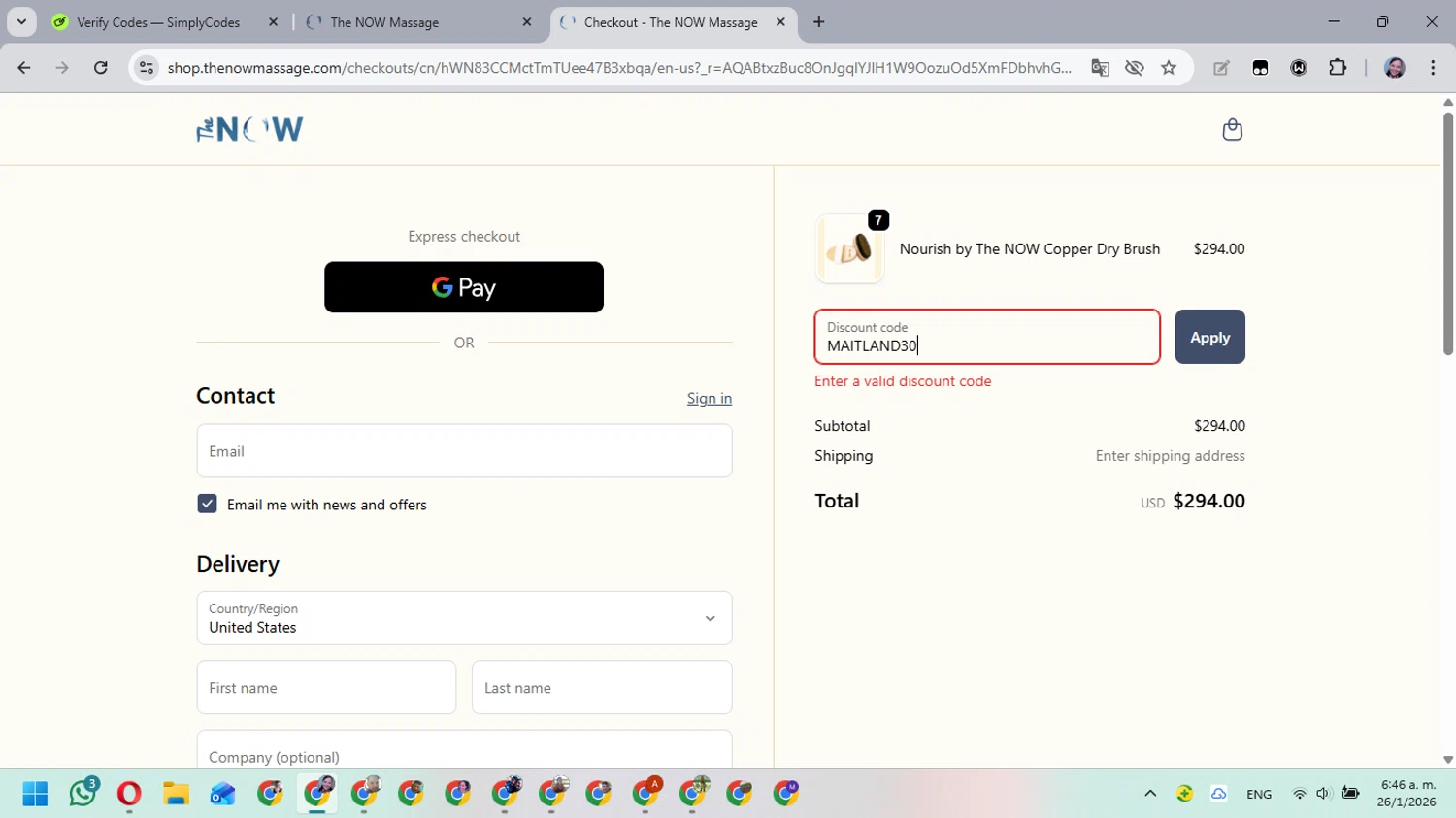This screenshot has width=1456, height=818.
Task: Open a new browser tab
Action: pyautogui.click(x=819, y=22)
